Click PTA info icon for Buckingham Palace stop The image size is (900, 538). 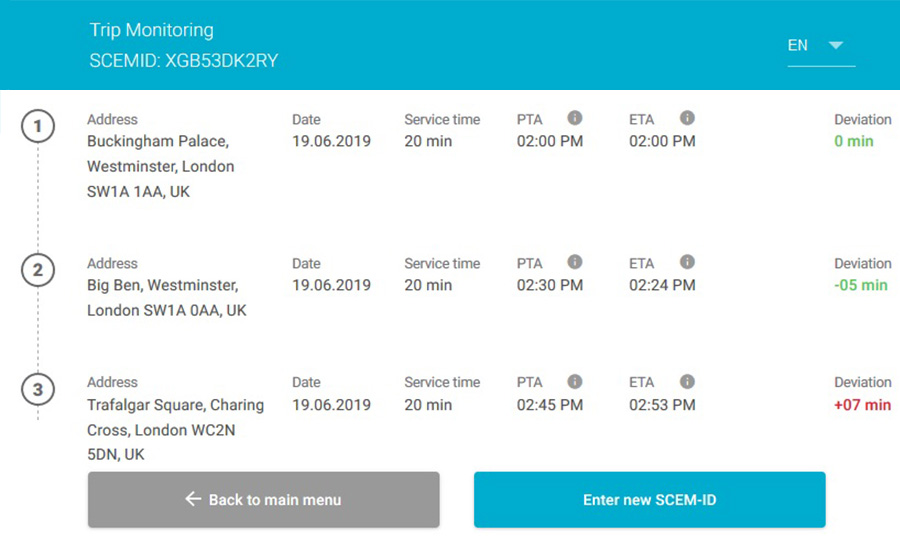(574, 118)
